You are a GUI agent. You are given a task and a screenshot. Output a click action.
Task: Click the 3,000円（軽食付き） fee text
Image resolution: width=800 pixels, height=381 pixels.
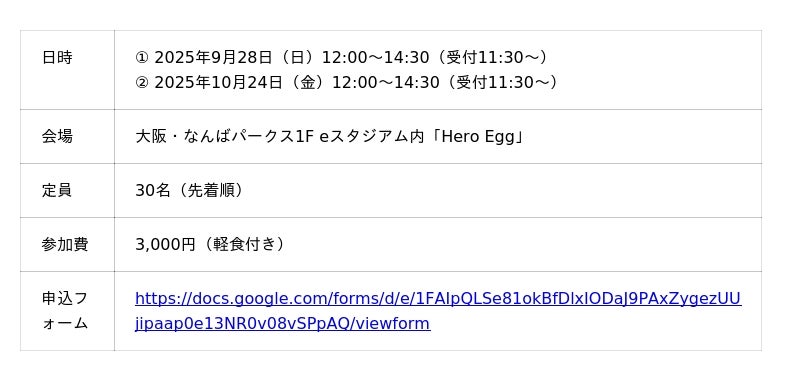tap(210, 244)
